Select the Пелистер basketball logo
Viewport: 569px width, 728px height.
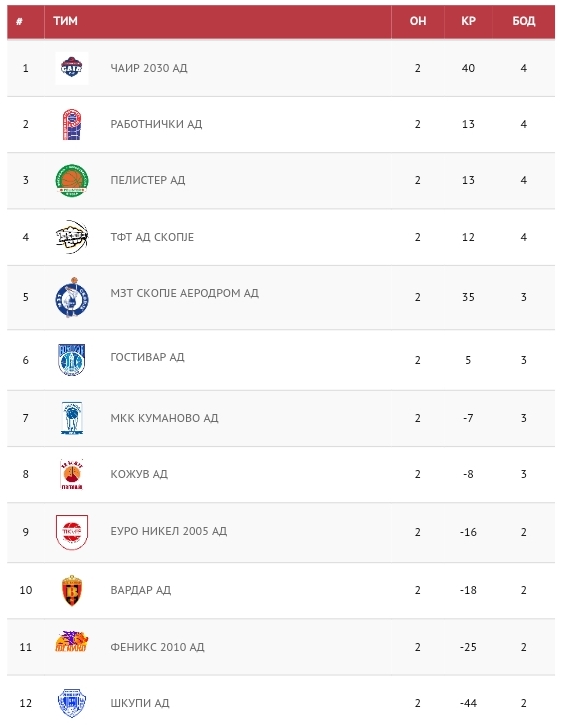(x=71, y=180)
